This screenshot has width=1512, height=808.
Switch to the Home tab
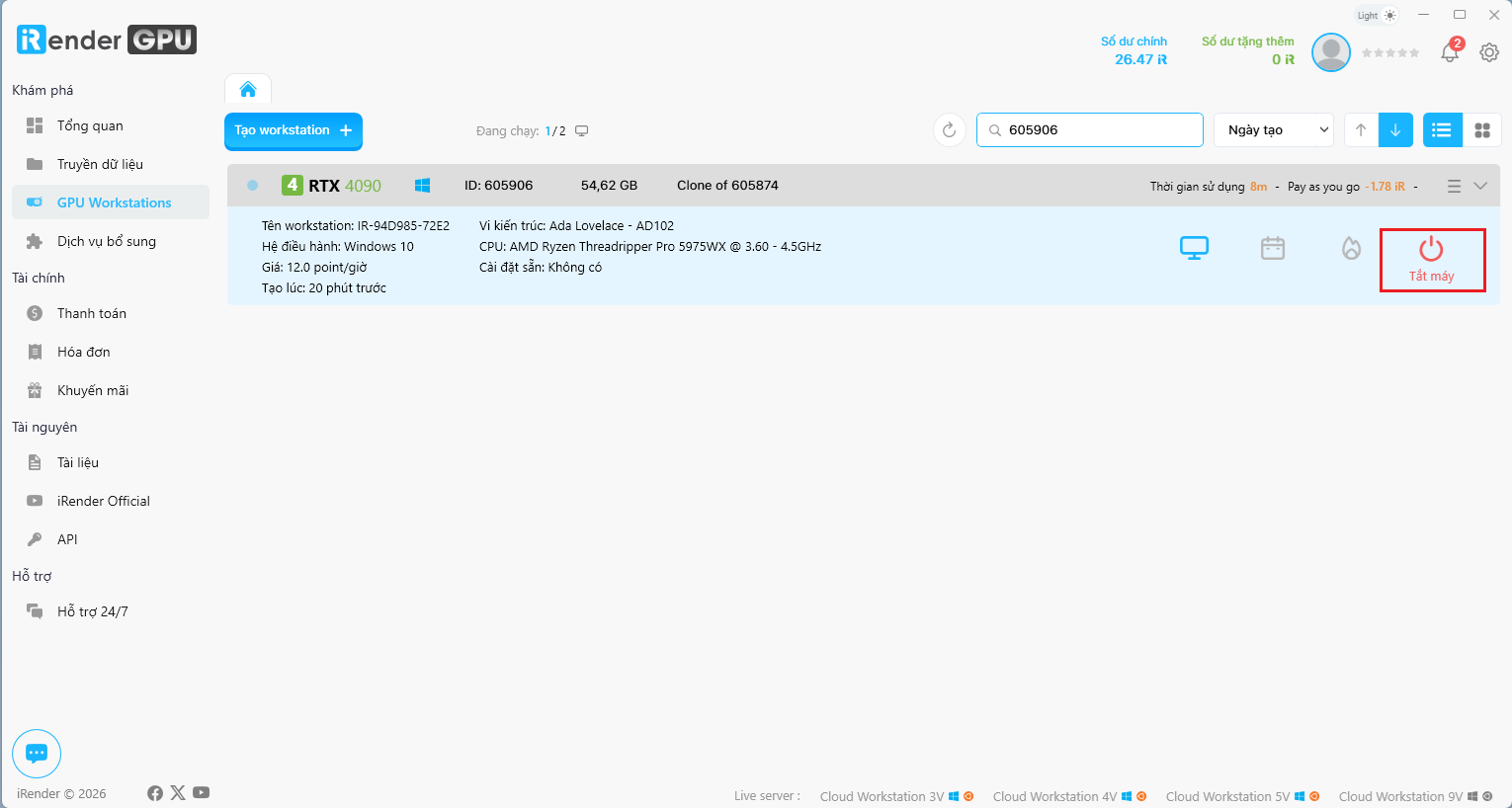[x=248, y=89]
